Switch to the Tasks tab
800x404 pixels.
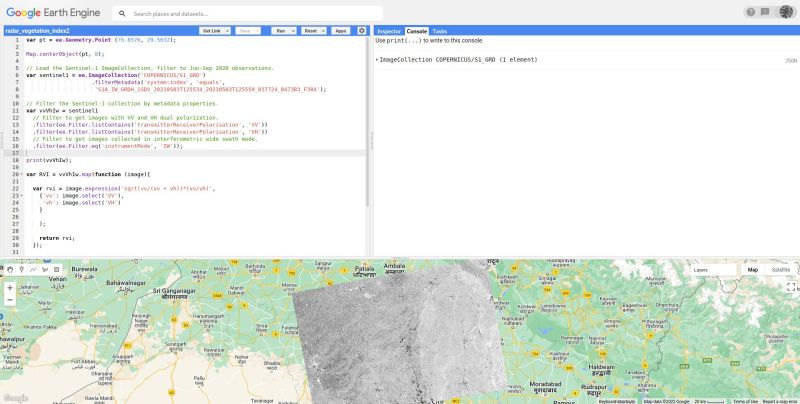[x=439, y=31]
